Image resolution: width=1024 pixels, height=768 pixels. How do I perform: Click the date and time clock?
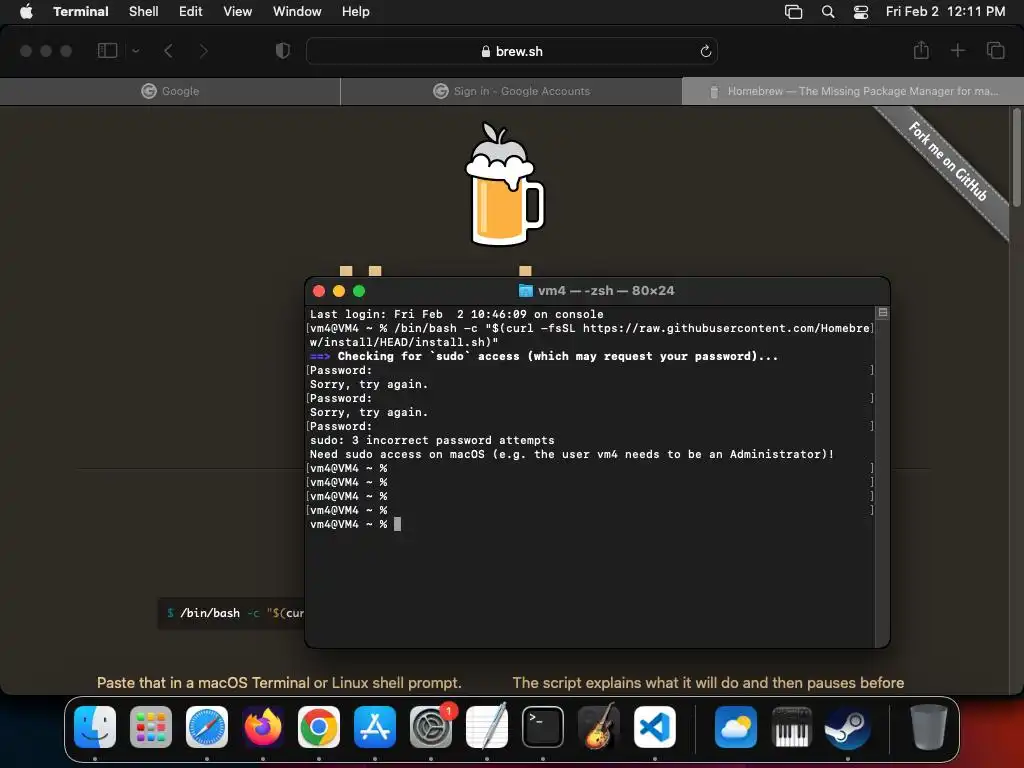(945, 11)
